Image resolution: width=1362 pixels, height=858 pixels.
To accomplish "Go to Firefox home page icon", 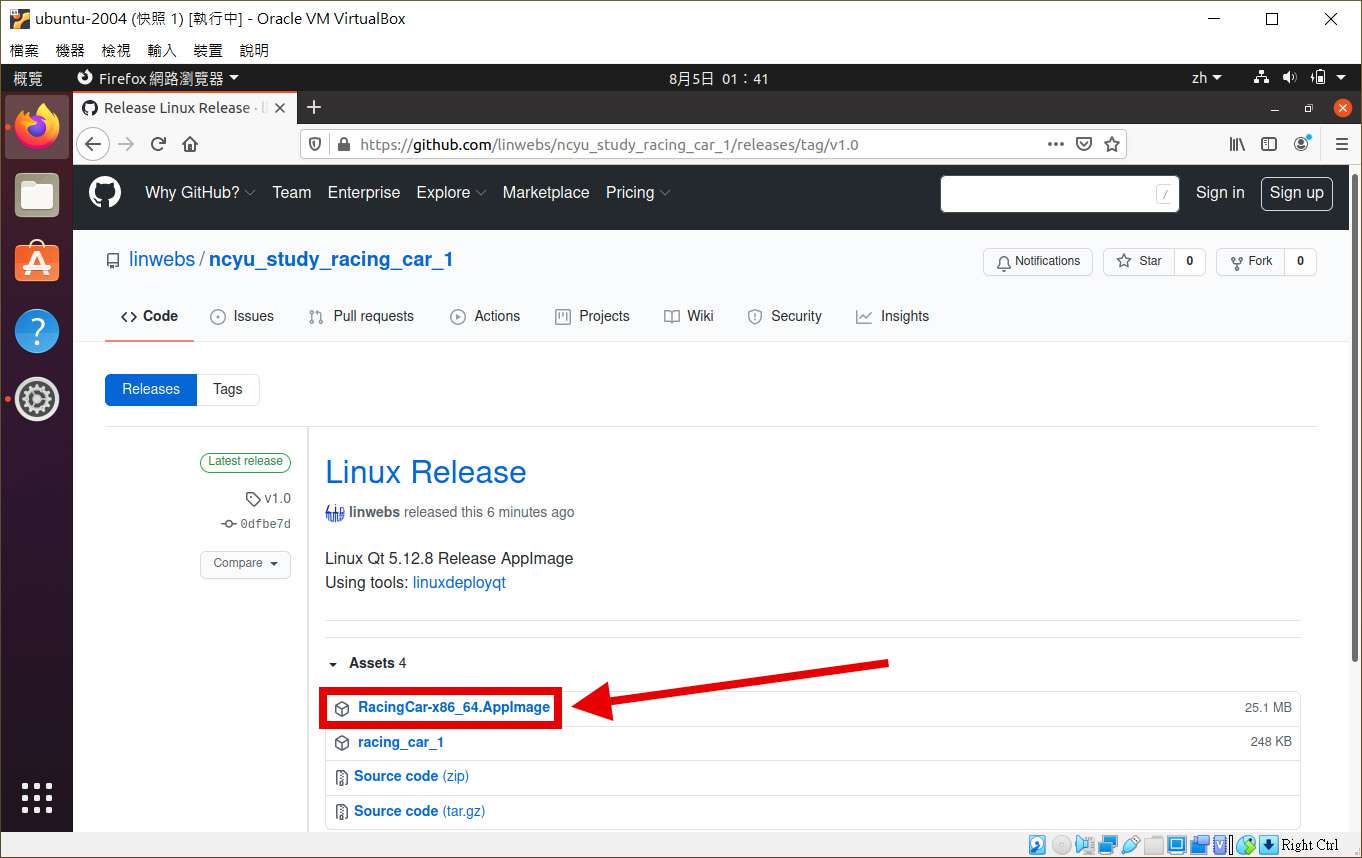I will pyautogui.click(x=190, y=144).
